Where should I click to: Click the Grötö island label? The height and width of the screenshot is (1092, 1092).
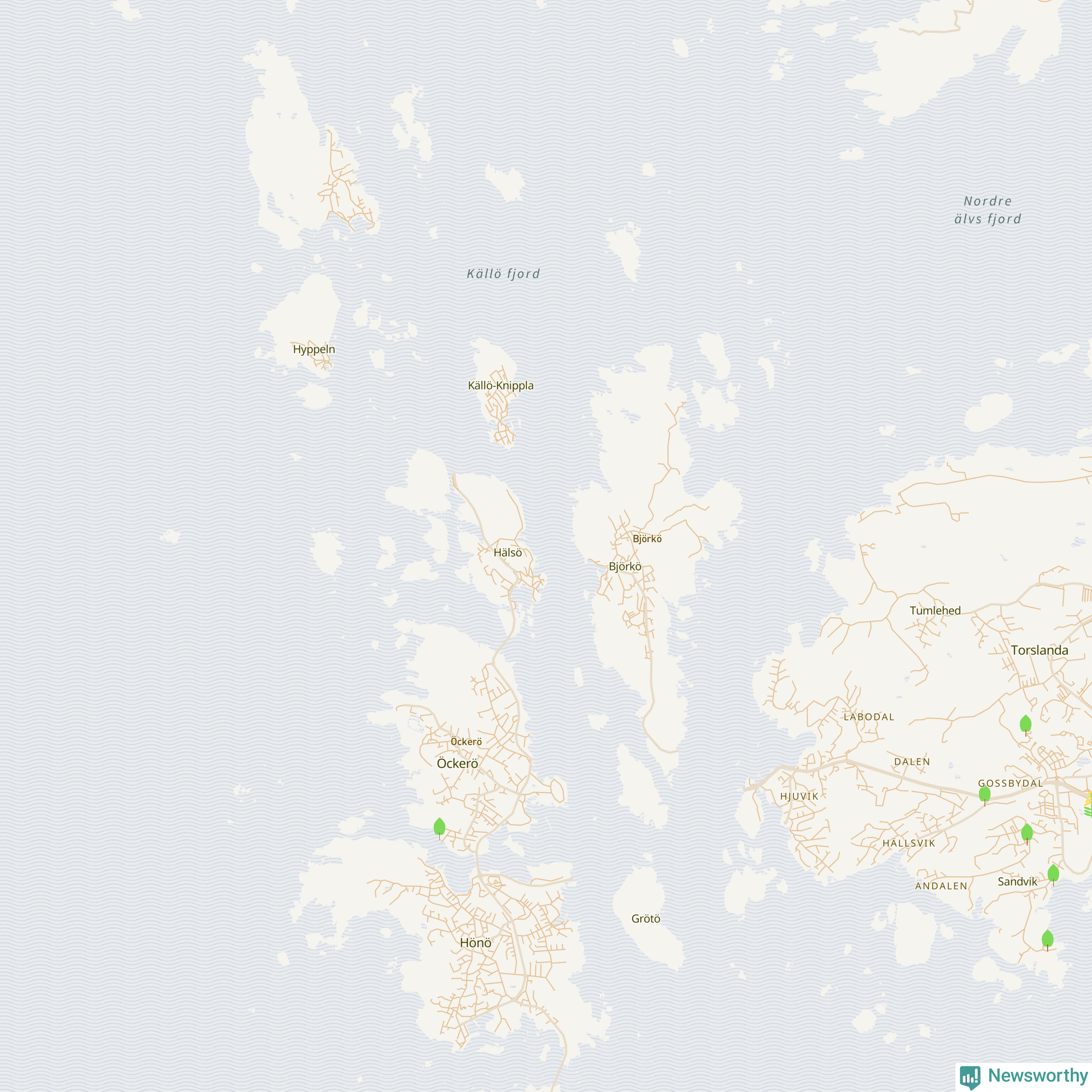(x=645, y=918)
